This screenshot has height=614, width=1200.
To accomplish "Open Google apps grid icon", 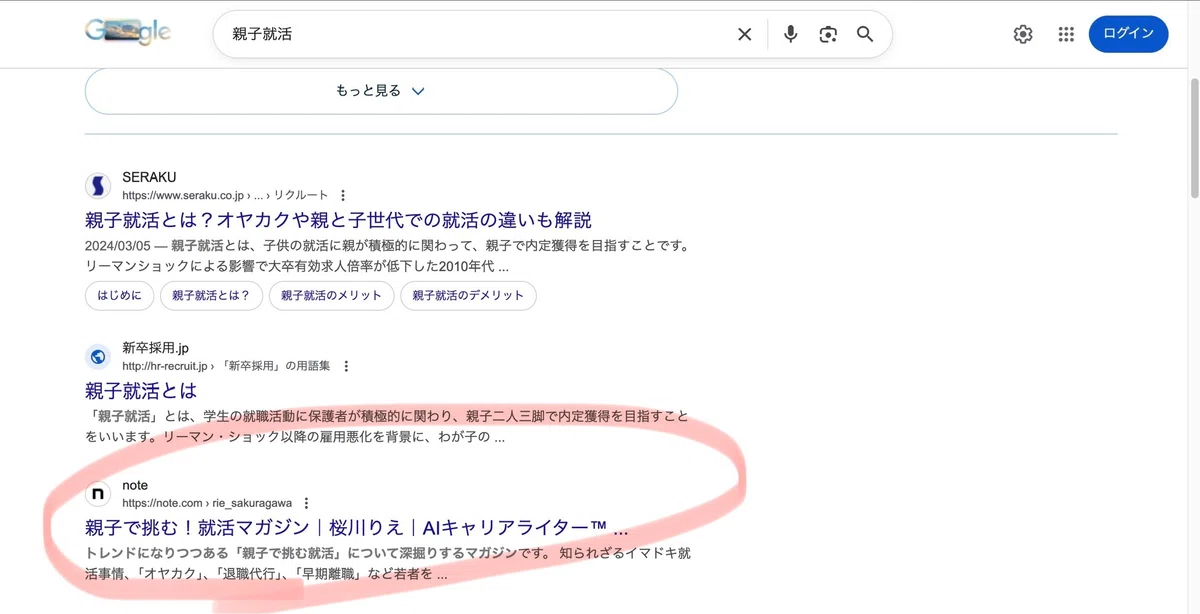I will tap(1066, 34).
